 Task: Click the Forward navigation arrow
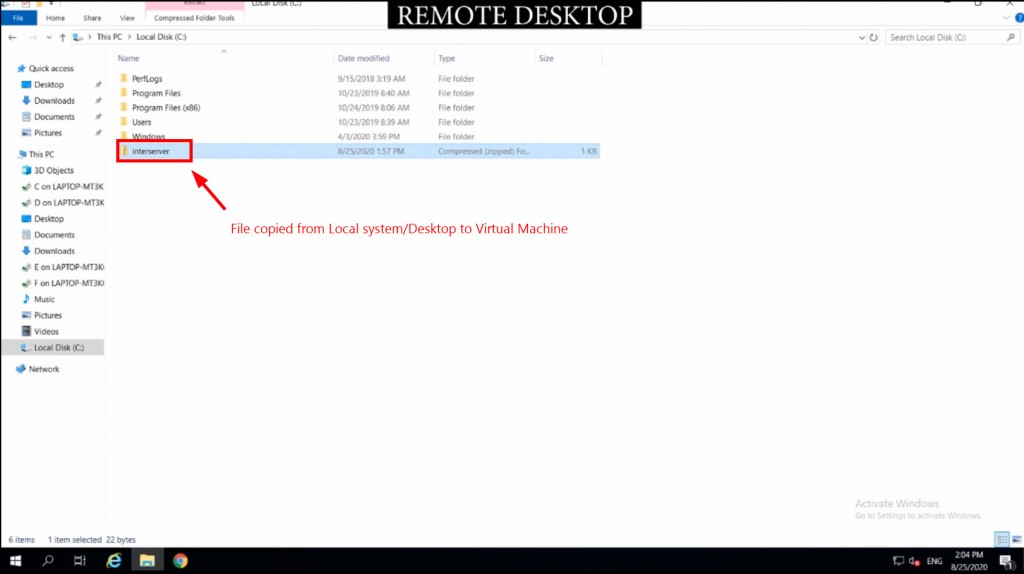[x=32, y=37]
